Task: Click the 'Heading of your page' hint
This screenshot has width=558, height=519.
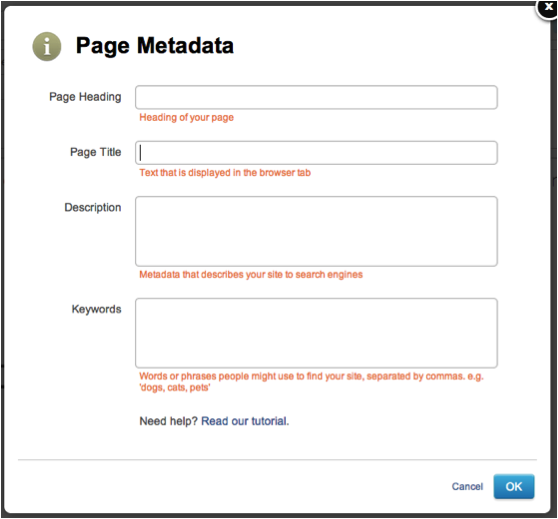Action: [186, 117]
